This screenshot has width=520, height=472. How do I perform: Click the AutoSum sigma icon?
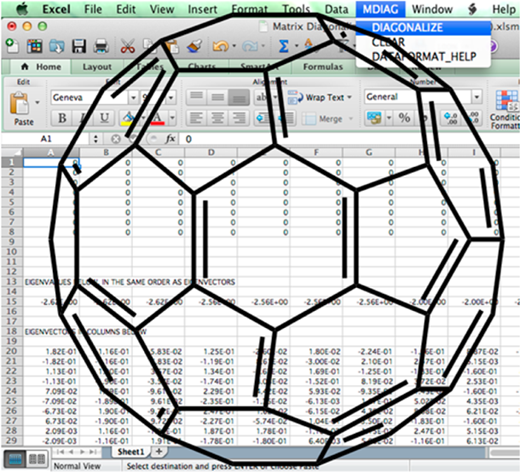pos(283,46)
